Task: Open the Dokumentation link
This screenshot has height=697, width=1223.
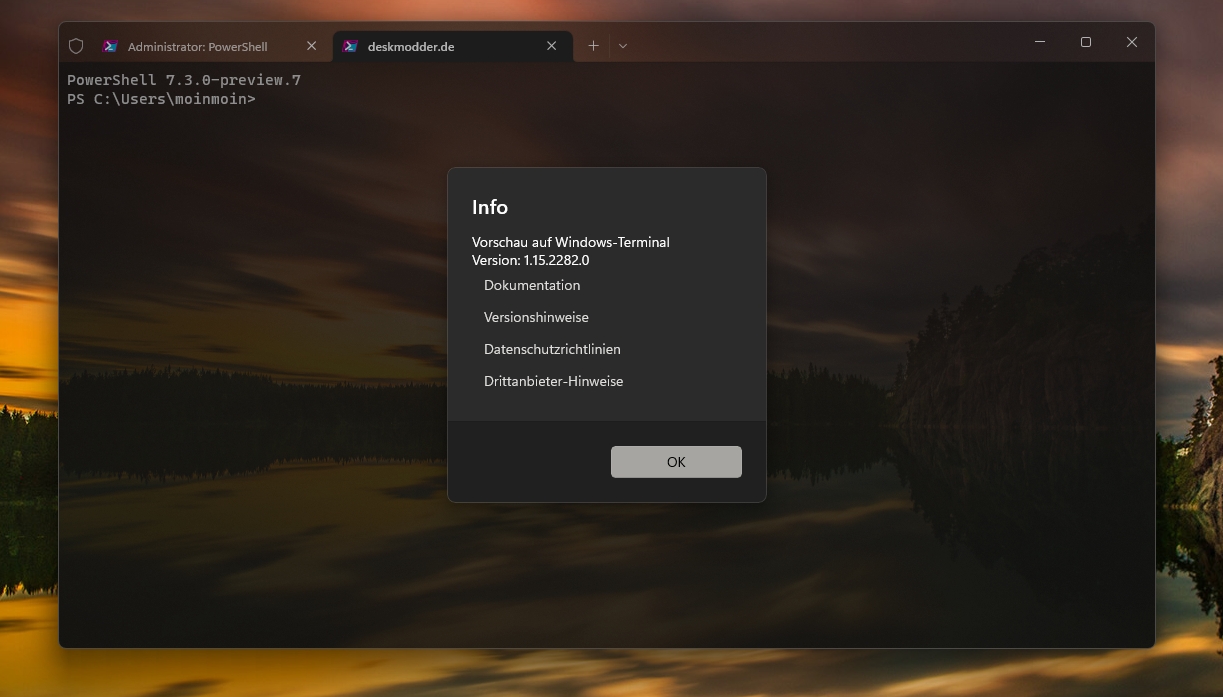Action: (x=532, y=285)
